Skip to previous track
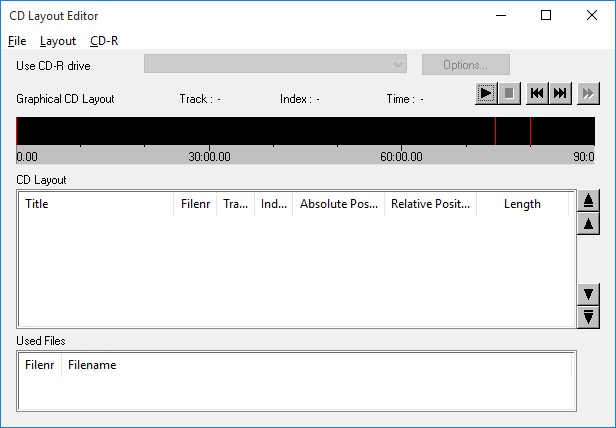This screenshot has height=428, width=616. pyautogui.click(x=537, y=94)
